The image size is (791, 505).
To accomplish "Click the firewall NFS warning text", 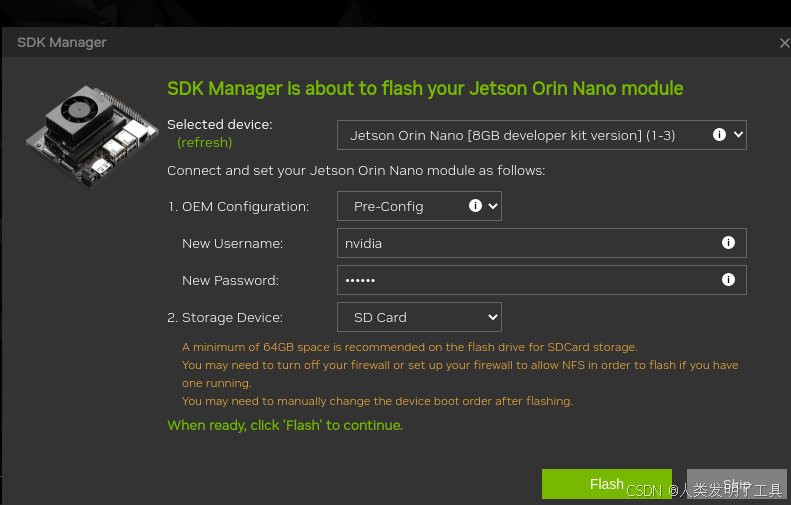I will tap(460, 374).
